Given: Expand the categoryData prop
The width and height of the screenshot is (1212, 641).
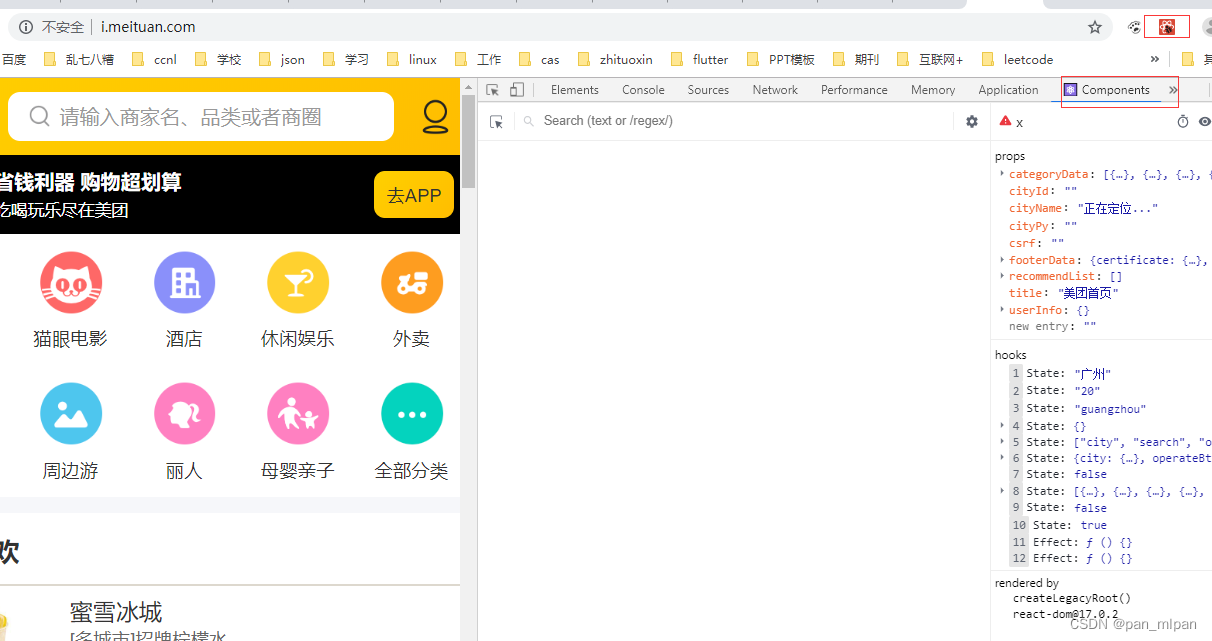Looking at the screenshot, I should [x=1002, y=174].
